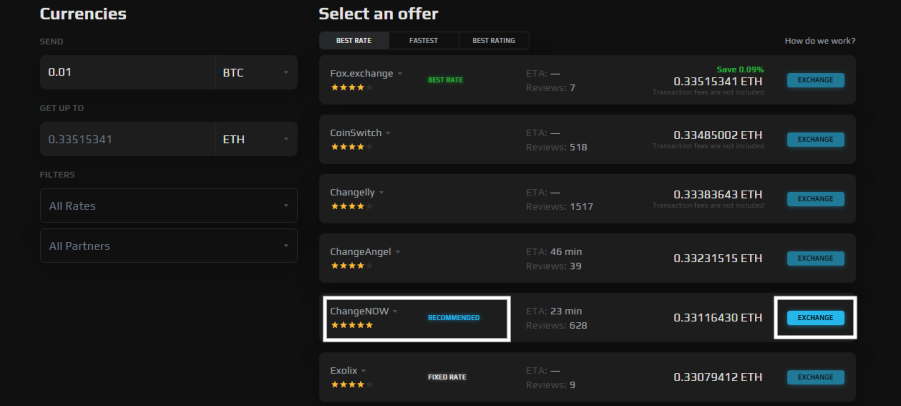Click ChangeNOW ETA: 23 min
Screen dimensions: 901x406
554,311
